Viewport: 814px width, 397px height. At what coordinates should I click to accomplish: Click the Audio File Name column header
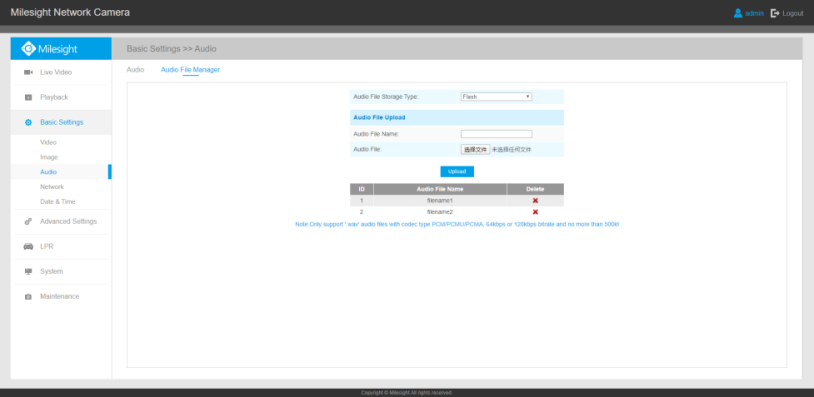(440, 189)
